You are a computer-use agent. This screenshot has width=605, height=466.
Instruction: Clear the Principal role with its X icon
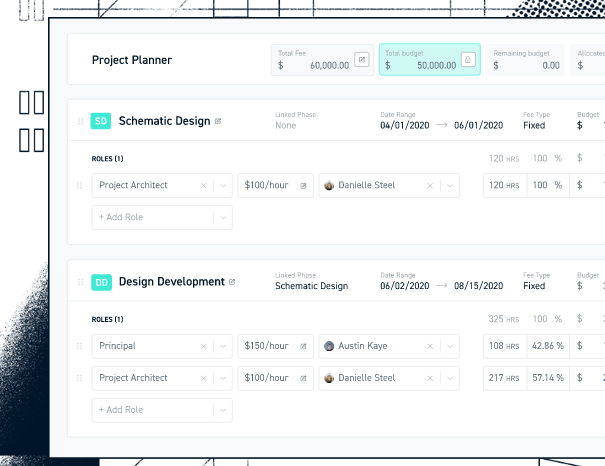203,346
